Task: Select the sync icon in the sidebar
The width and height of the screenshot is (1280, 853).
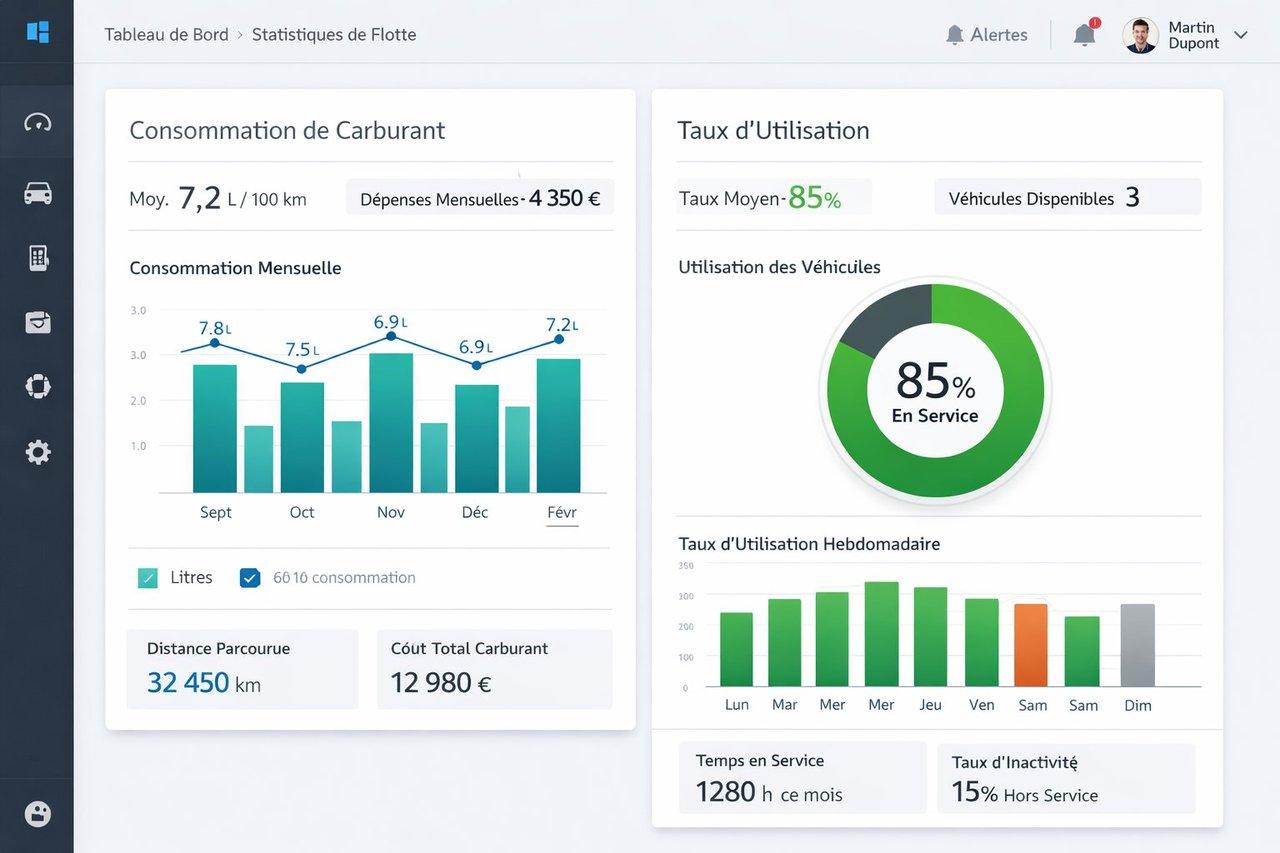Action: pyautogui.click(x=37, y=386)
